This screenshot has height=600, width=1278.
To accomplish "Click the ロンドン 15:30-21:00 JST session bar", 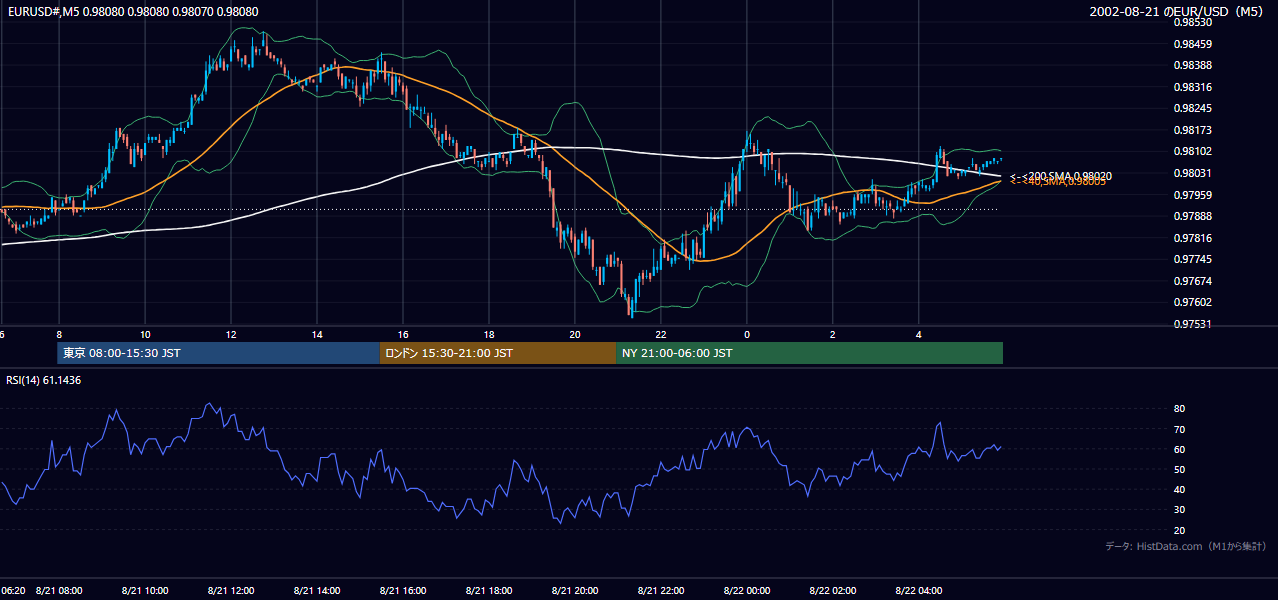I will tap(498, 353).
